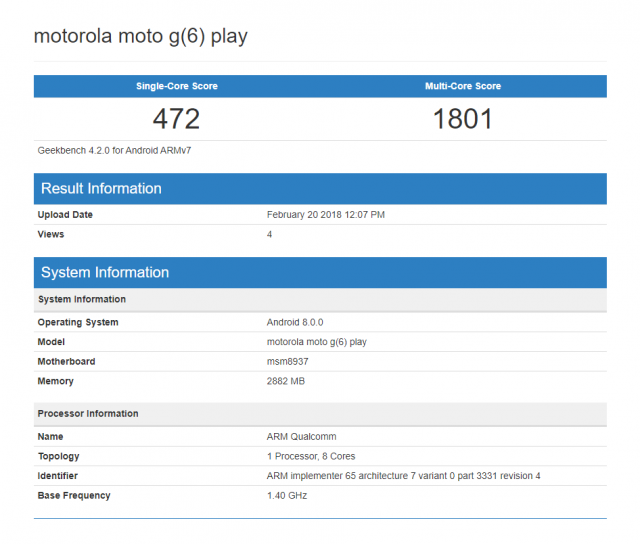
Task: Click the 2882 MB memory value
Action: point(286,381)
